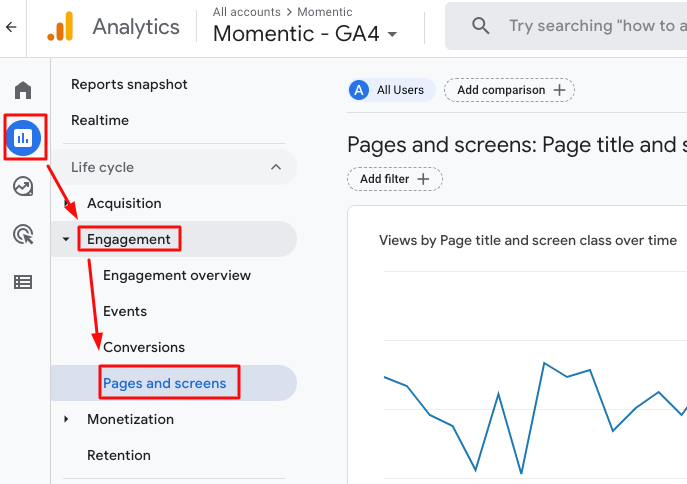Viewport: 687px width, 484px height.
Task: Open Reports snapshot
Action: 129,84
